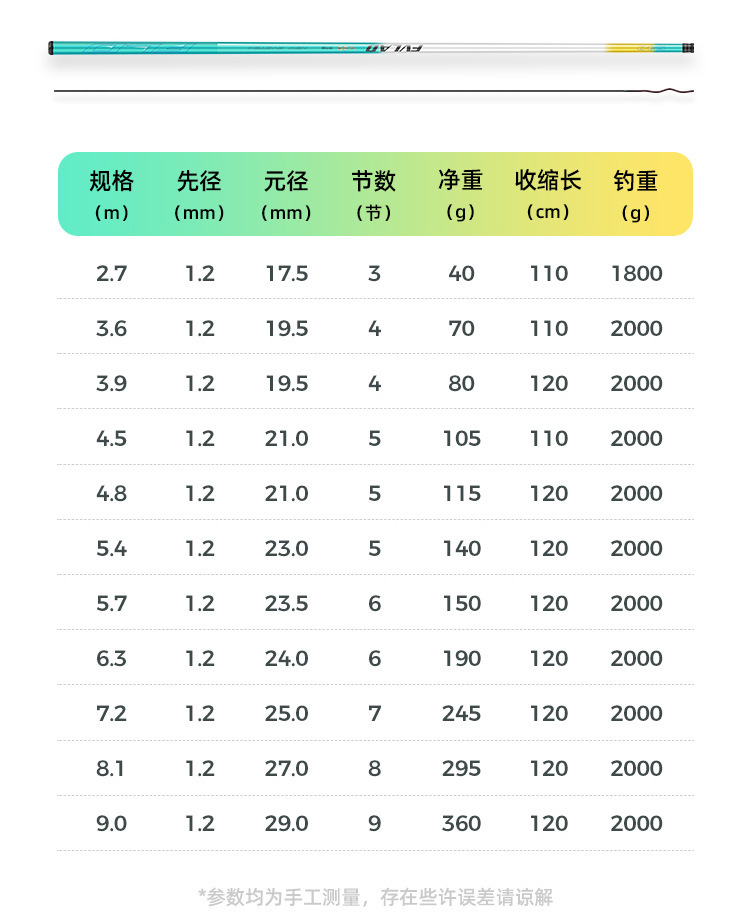Click the 5.4 specification cell
750x915 pixels.
pyautogui.click(x=111, y=548)
